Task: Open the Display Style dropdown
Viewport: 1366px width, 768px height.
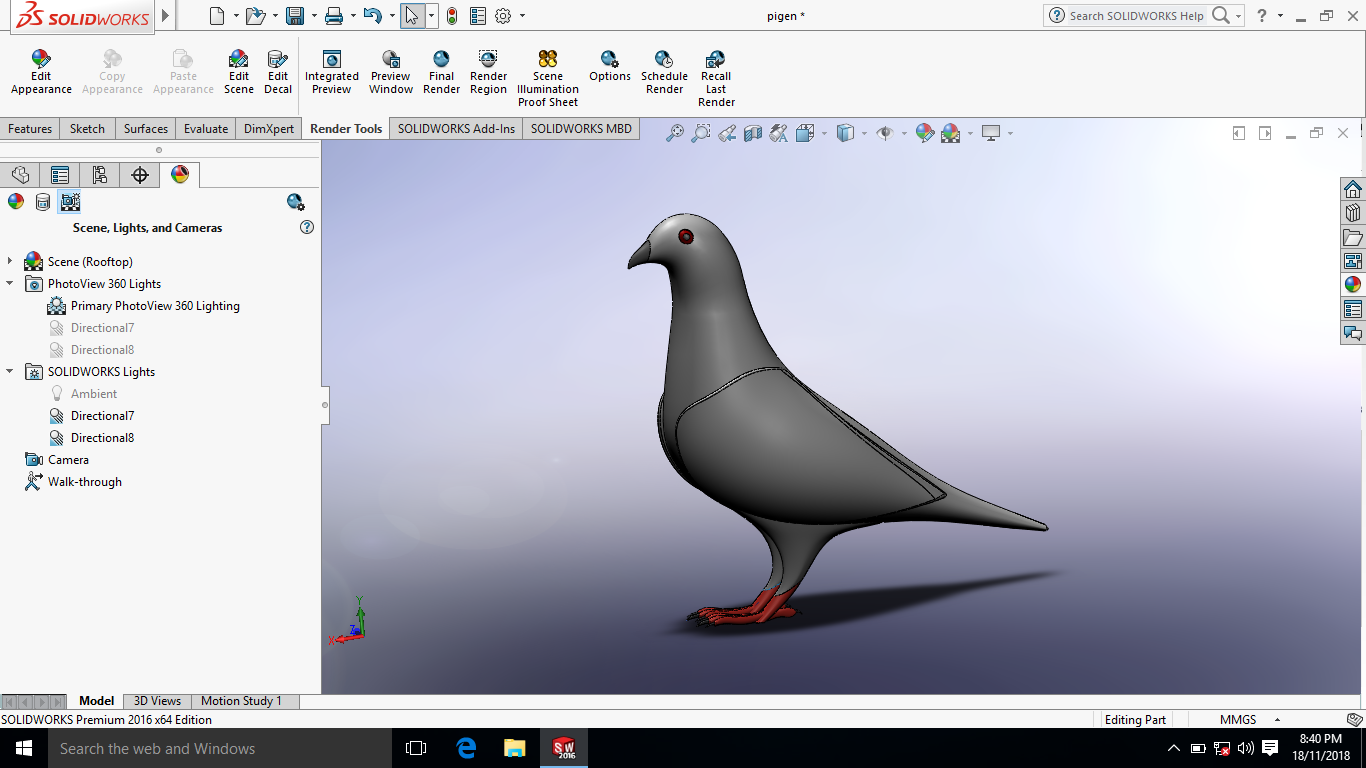Action: click(864, 133)
